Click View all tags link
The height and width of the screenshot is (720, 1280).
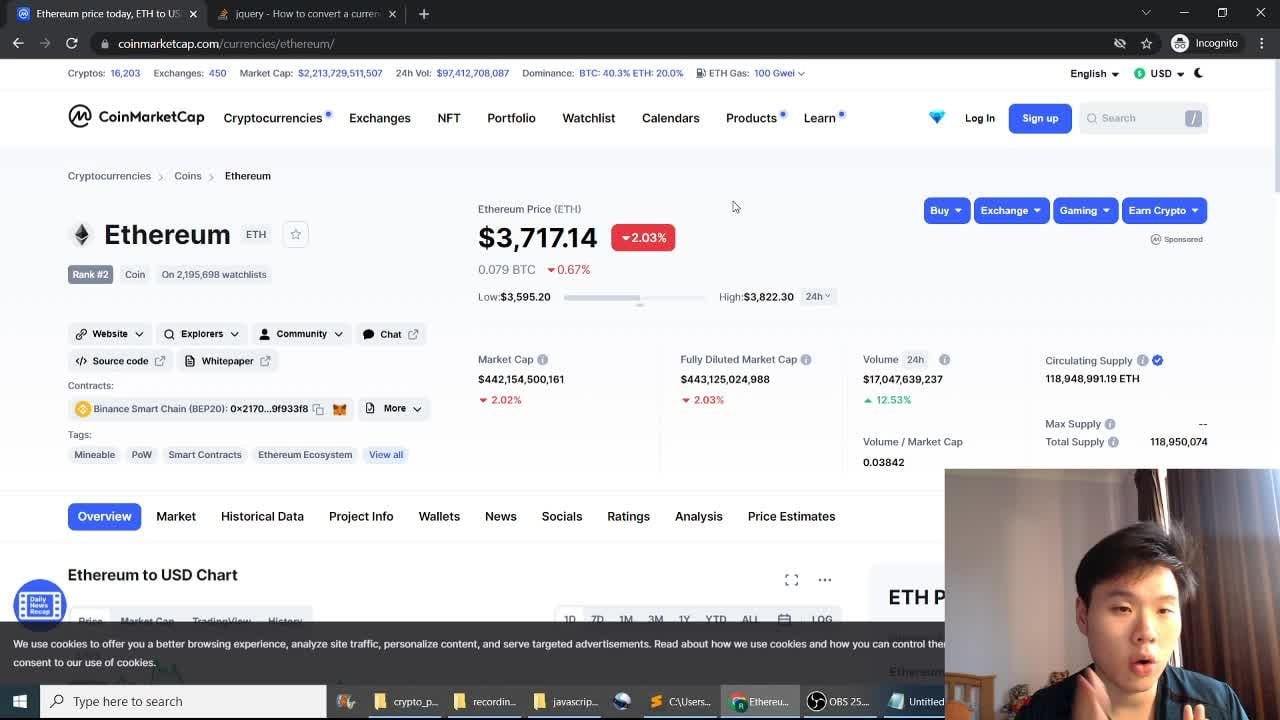tap(385, 455)
